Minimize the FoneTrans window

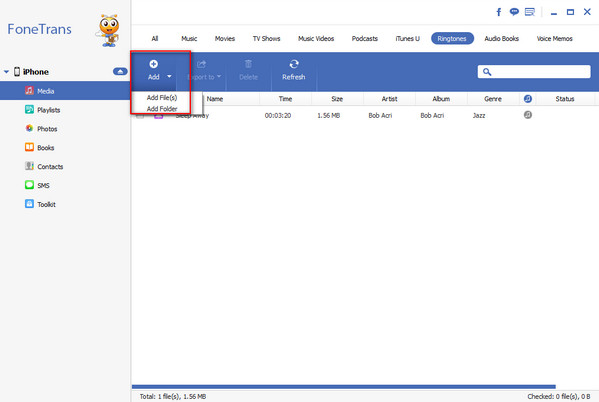click(x=554, y=13)
